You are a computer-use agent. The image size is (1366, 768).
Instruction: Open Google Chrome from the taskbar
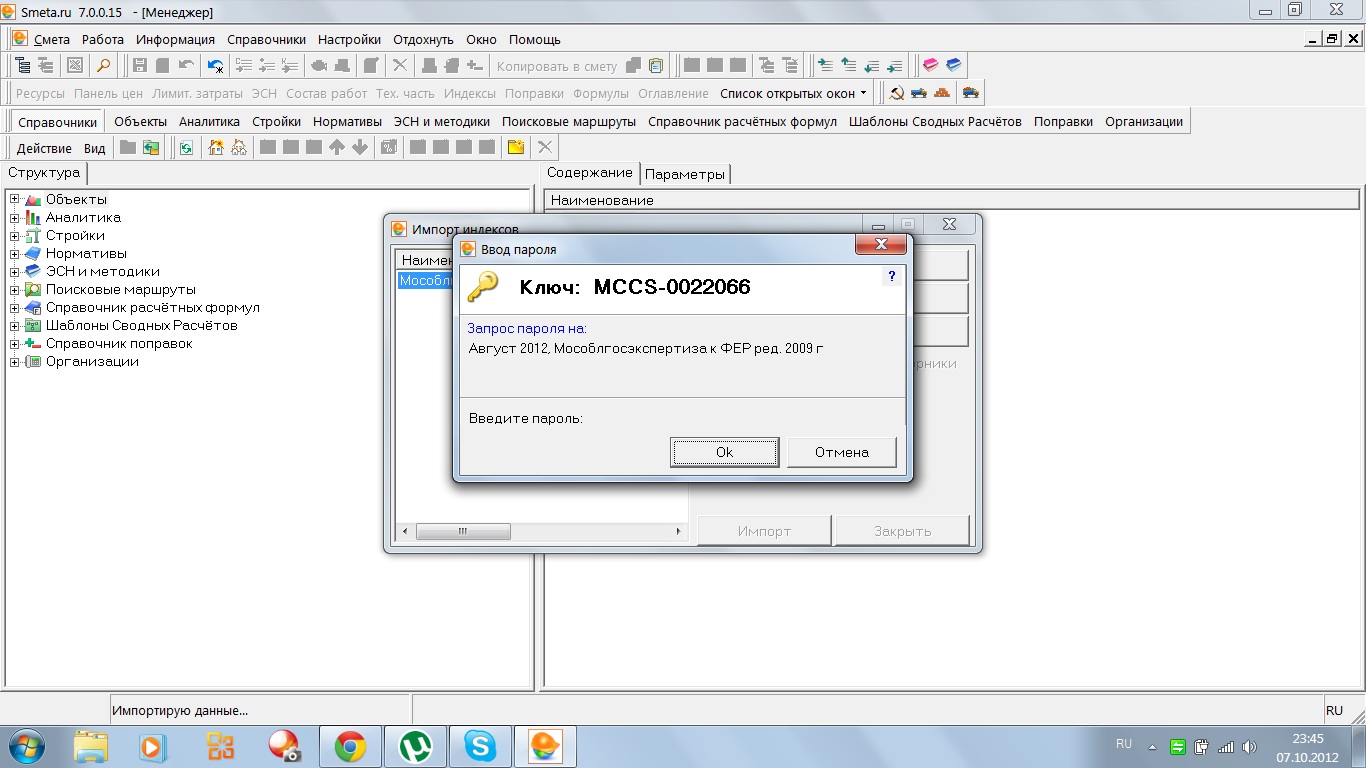click(350, 746)
